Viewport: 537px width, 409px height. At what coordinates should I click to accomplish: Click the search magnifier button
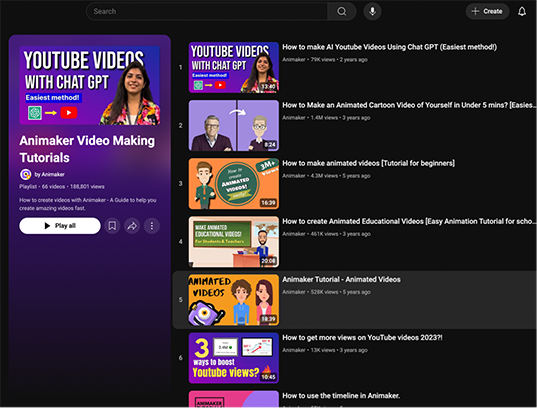341,11
